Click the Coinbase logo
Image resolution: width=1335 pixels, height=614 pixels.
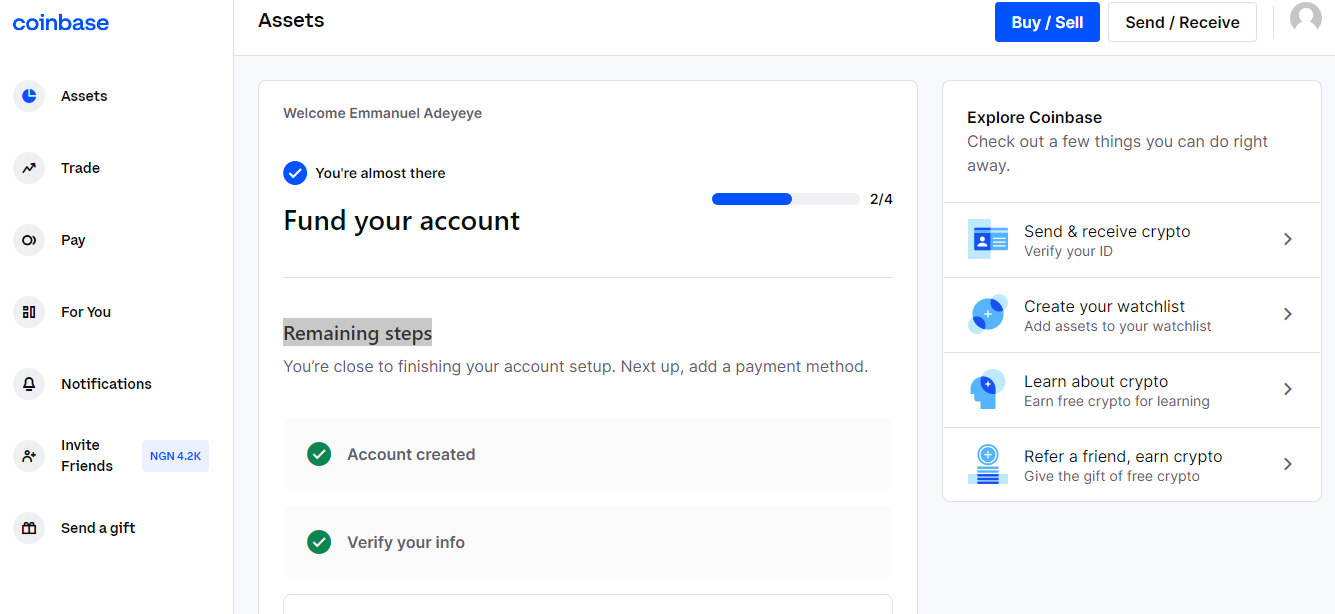[61, 22]
